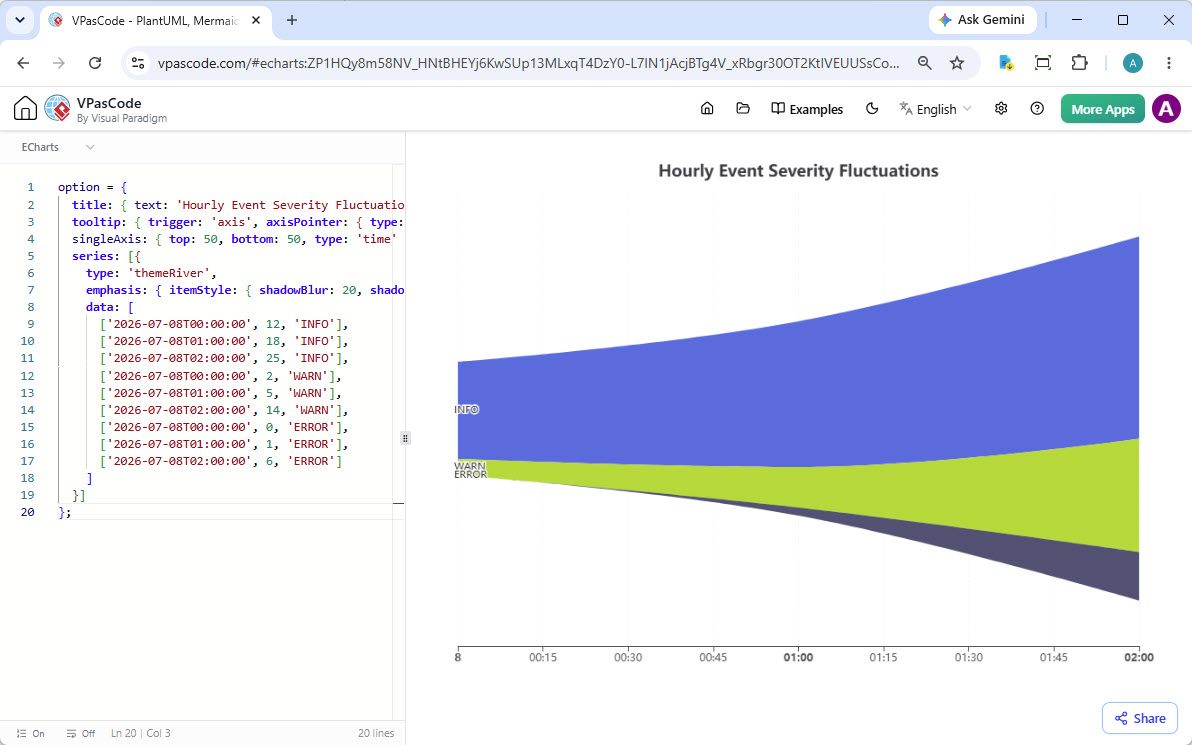Click the editor-preview splitter handle

coord(405,438)
